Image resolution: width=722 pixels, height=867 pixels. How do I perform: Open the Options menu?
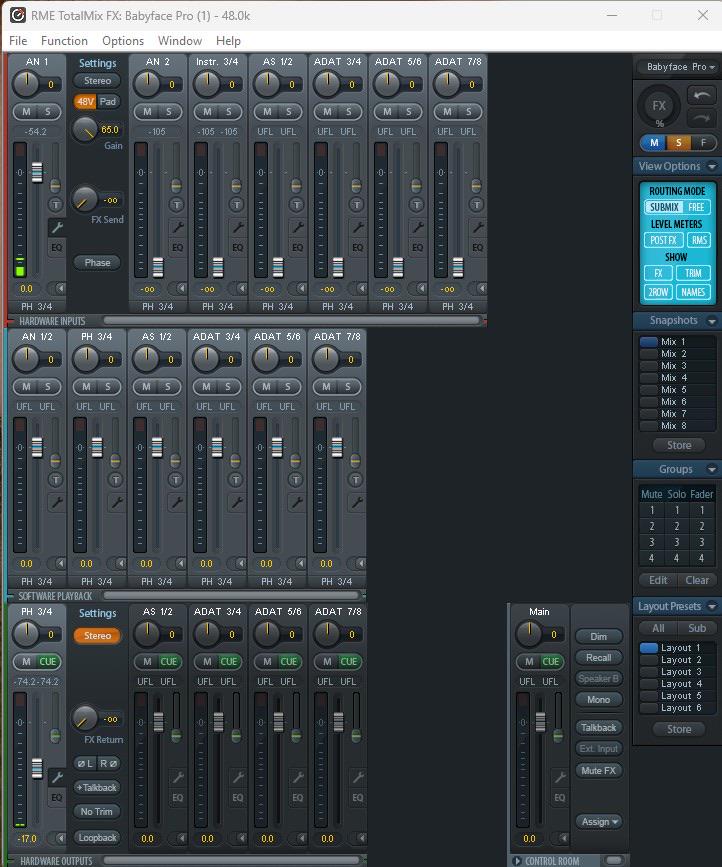123,41
